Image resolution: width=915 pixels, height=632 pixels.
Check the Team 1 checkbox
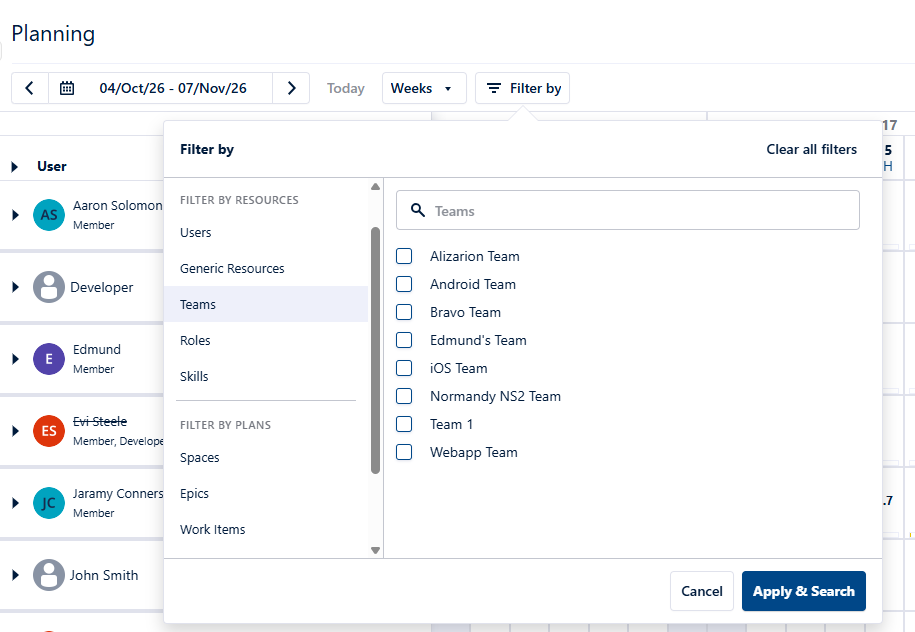[404, 424]
